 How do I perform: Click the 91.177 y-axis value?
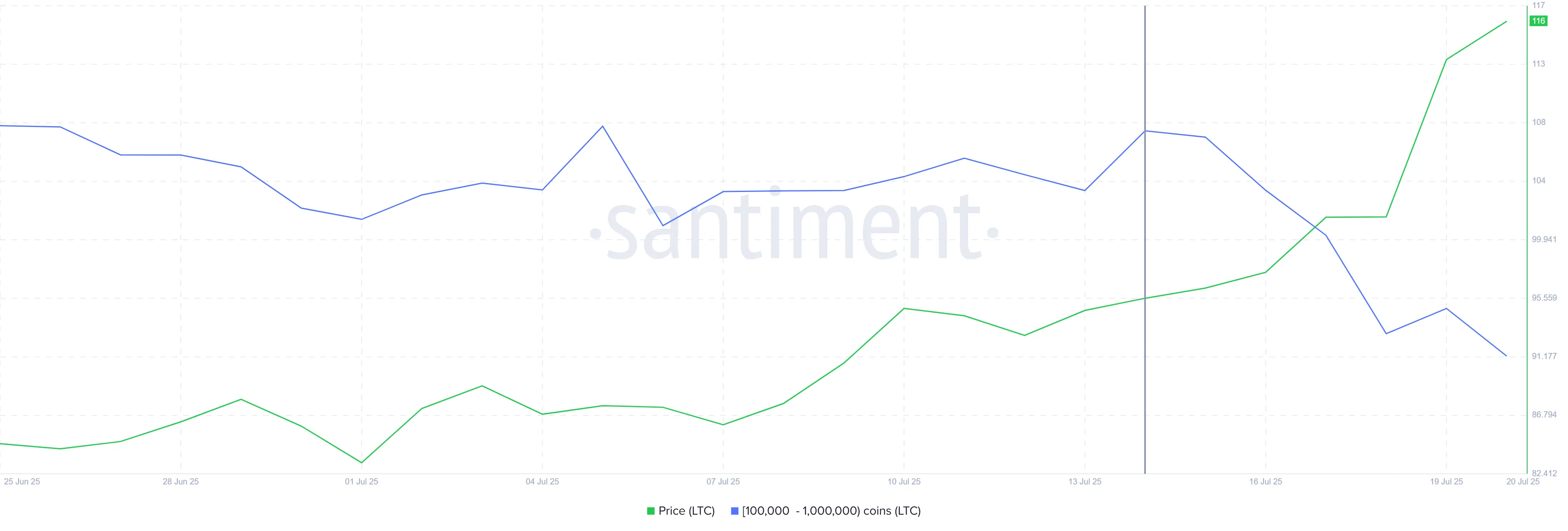[x=1544, y=356]
